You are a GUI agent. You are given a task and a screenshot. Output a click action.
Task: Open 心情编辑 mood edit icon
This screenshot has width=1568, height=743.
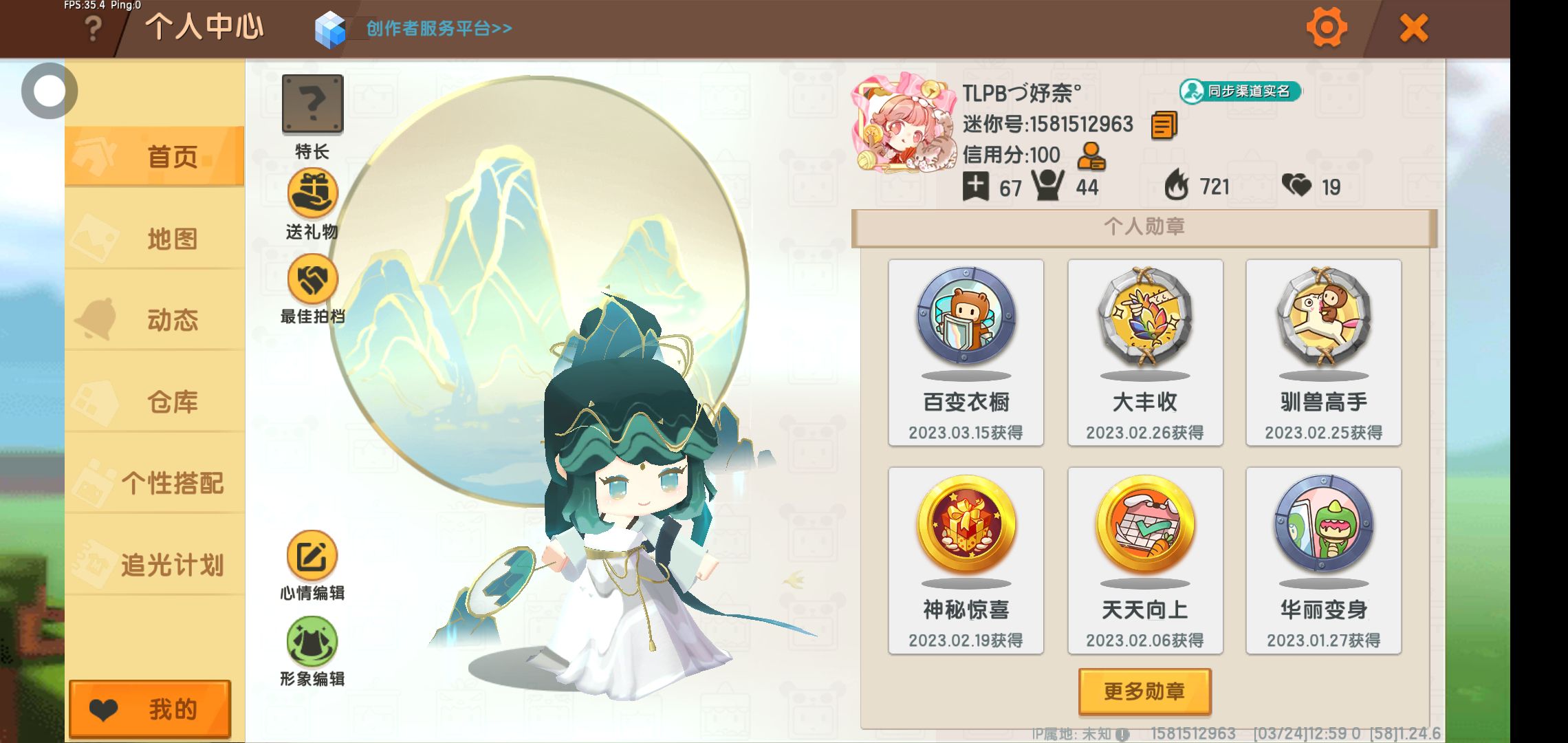(312, 556)
